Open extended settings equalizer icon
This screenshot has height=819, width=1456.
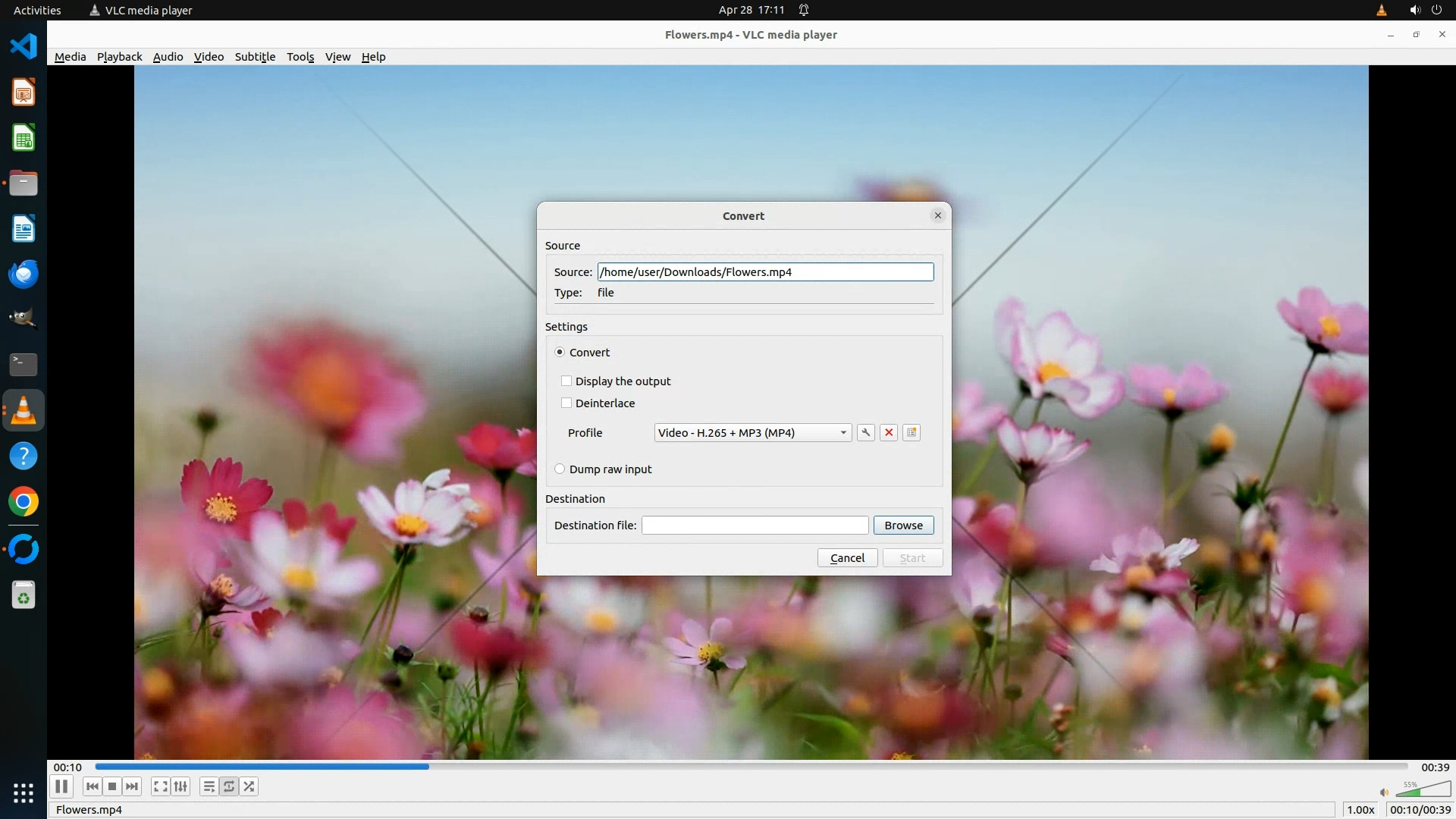point(180,786)
